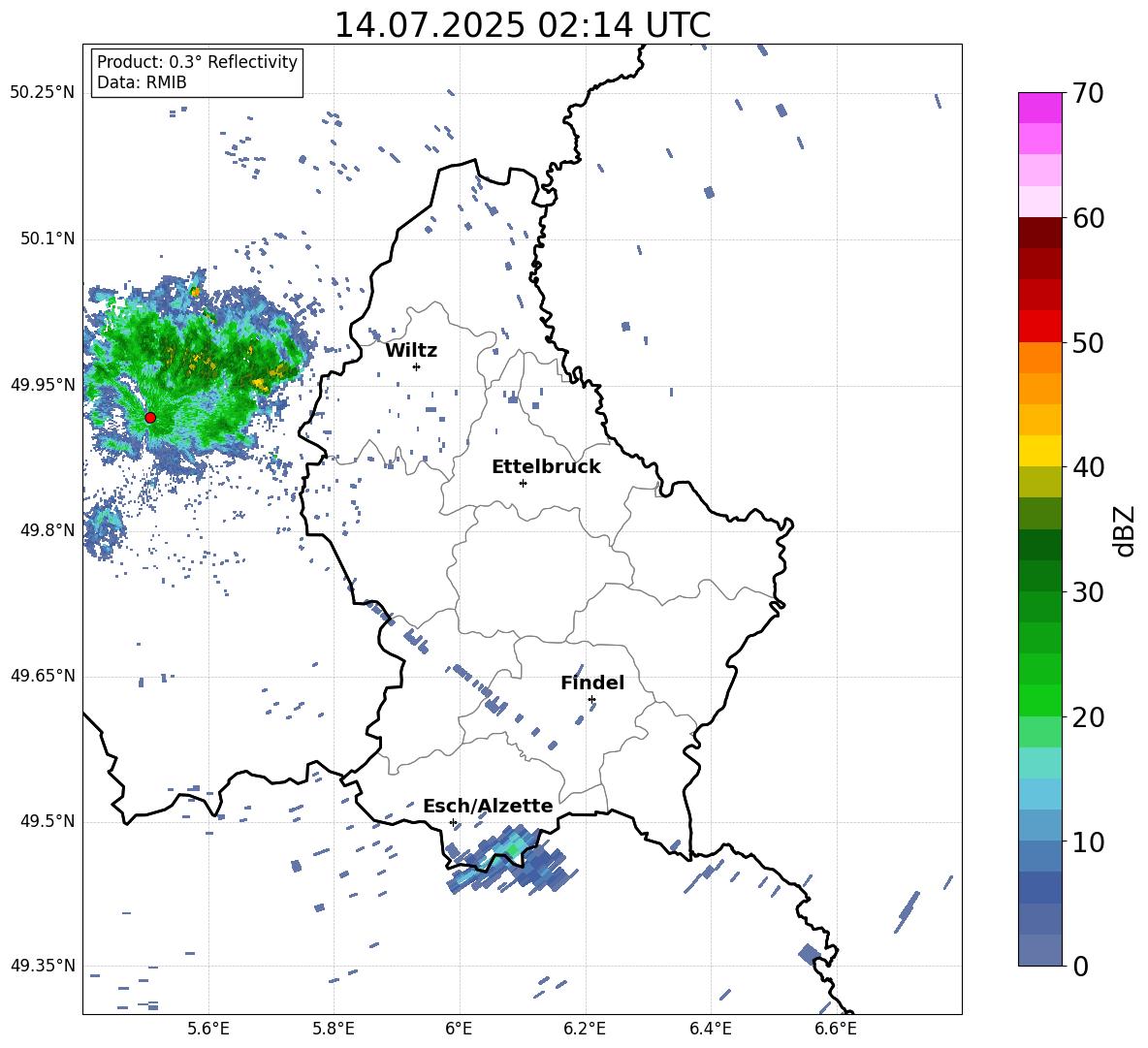
Task: Click the colorbar tick label 20
Action: [1087, 717]
